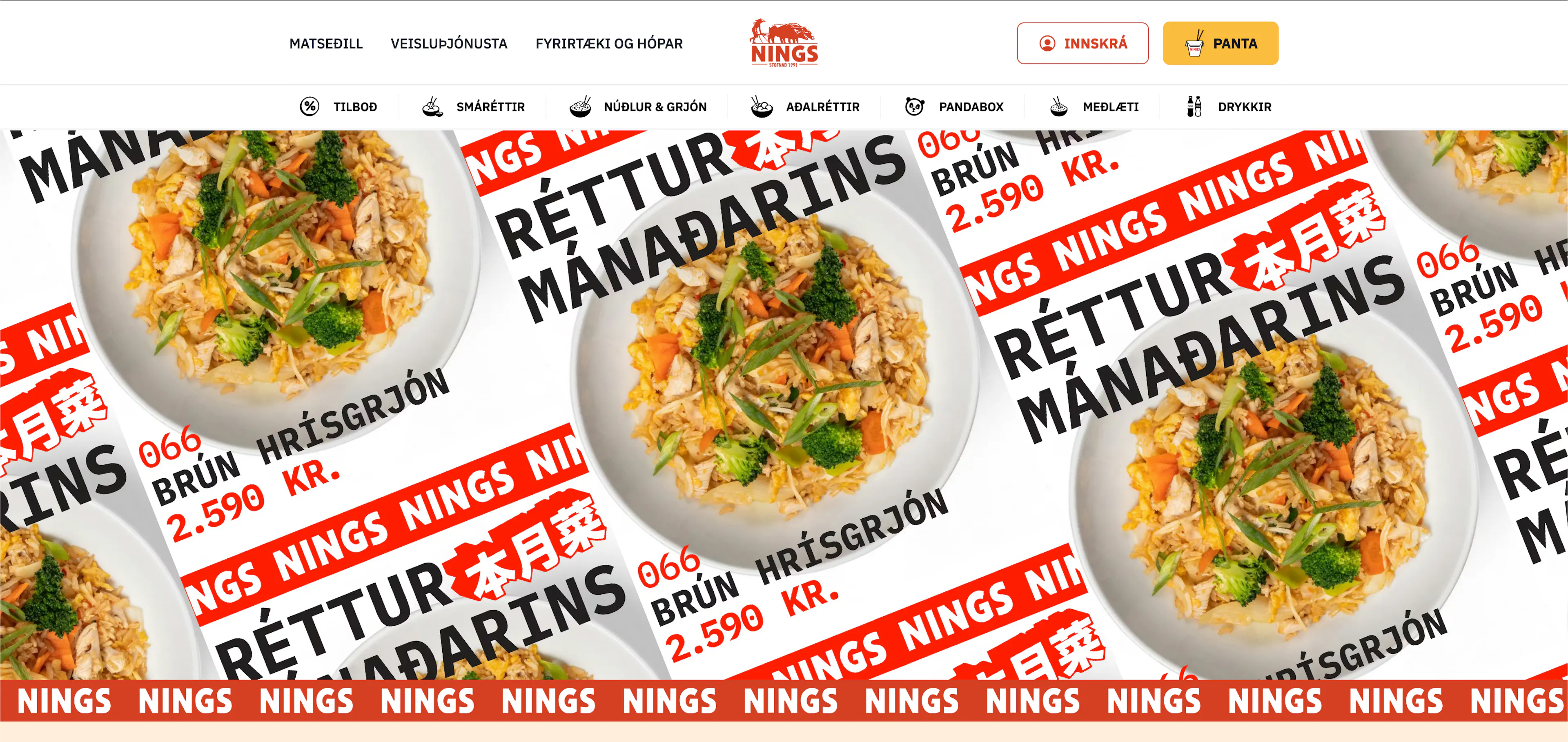Open Pandabox via the panda icon
1568x742 pixels.
[914, 107]
